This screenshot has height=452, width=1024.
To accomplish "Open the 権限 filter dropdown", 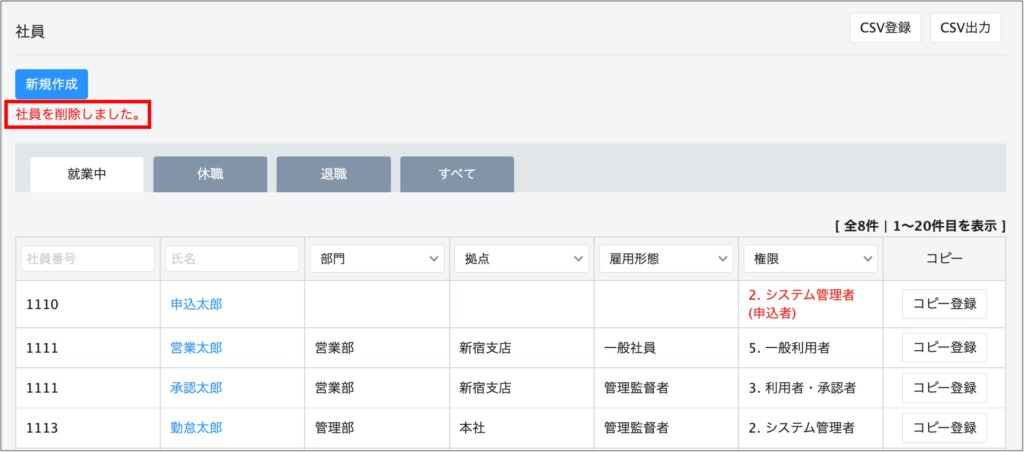I will tap(810, 259).
